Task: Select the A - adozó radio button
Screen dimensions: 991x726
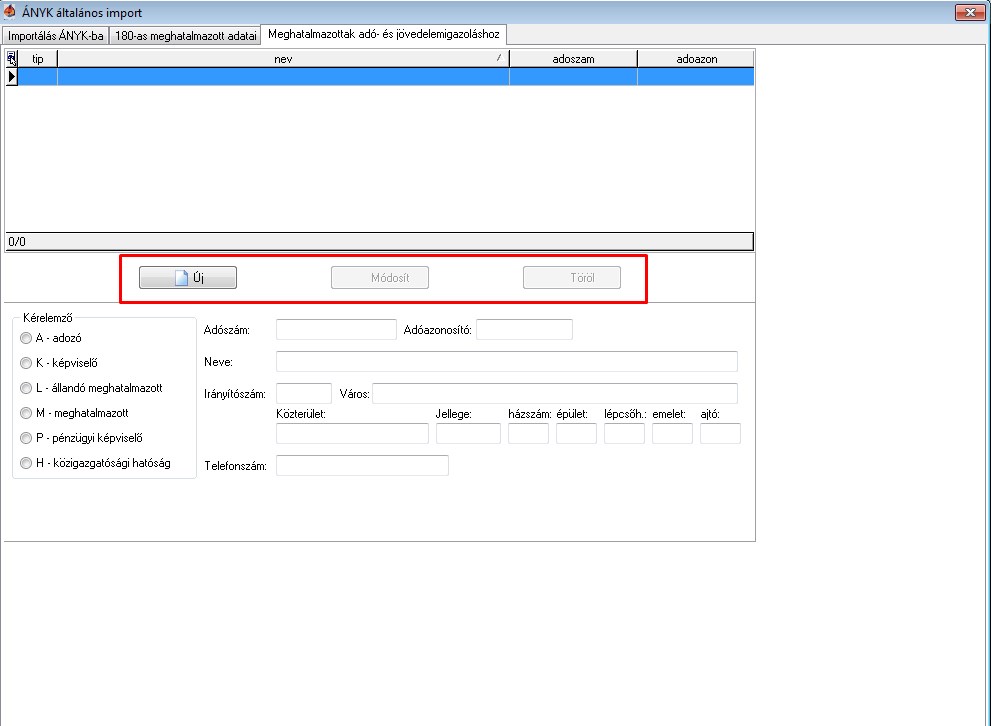Action: [x=26, y=338]
